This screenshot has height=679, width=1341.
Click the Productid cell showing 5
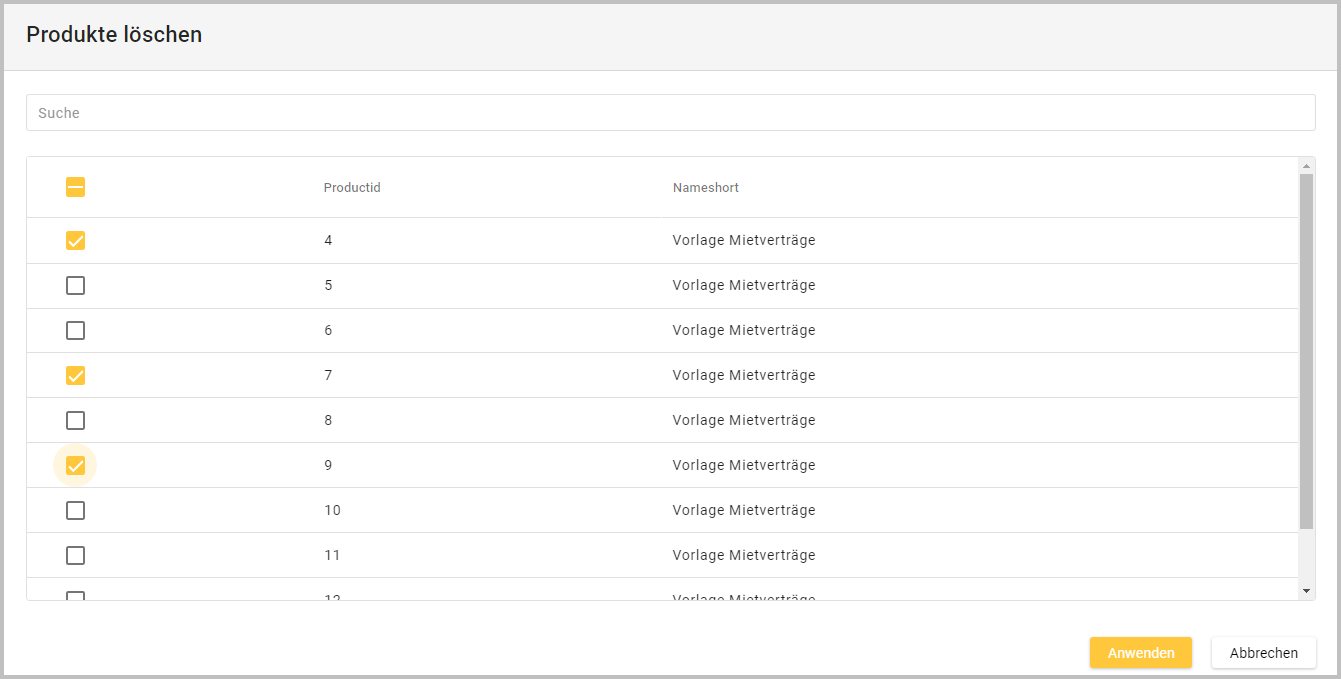pyautogui.click(x=328, y=285)
